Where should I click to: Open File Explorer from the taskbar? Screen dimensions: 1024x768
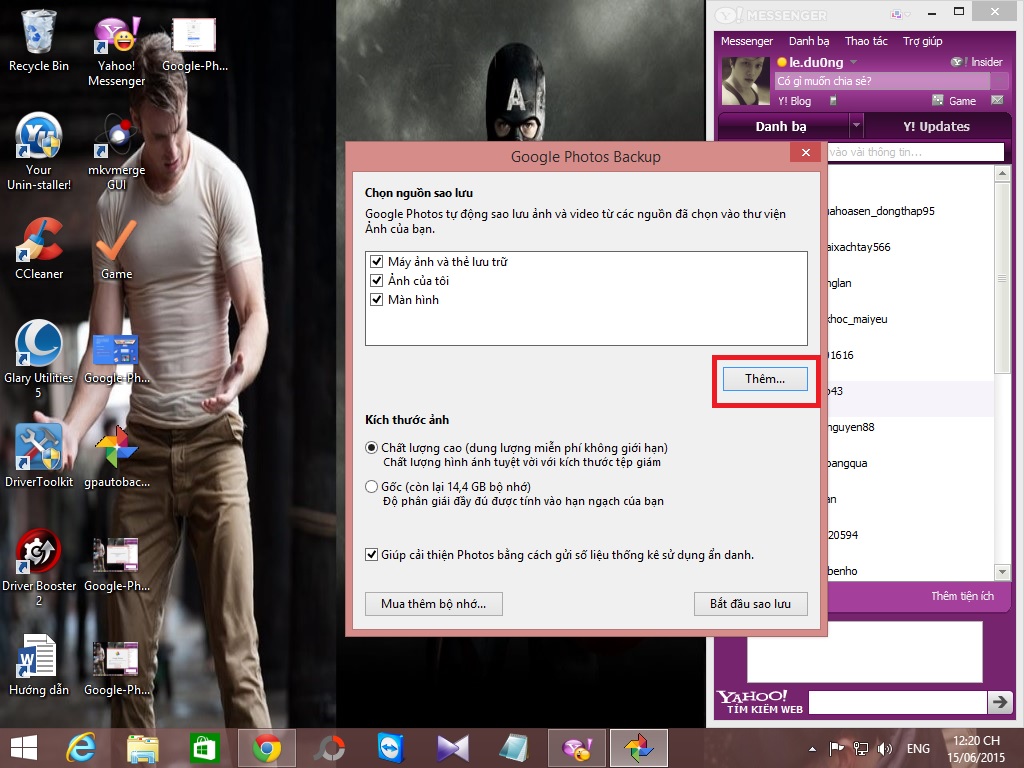[x=142, y=748]
